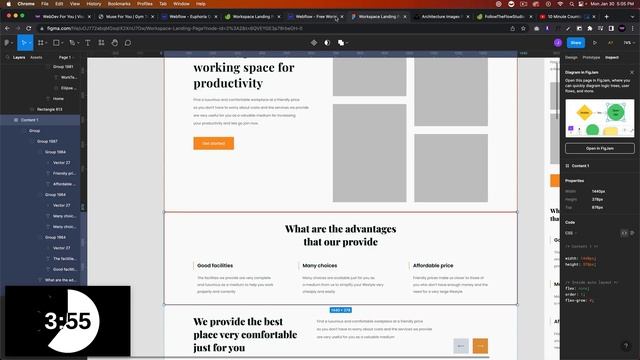The image size is (640, 360).
Task: Open the zoom percentage dropdown
Action: point(628,43)
